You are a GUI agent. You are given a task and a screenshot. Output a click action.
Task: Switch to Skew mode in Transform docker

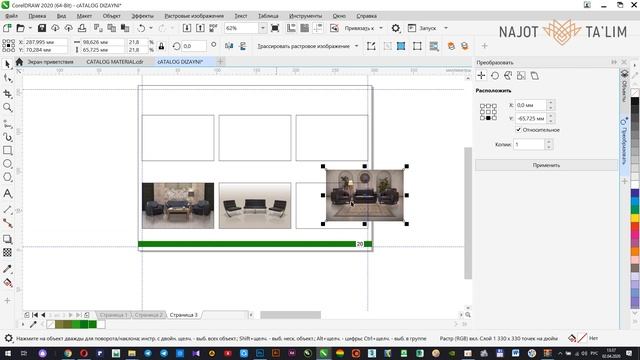(x=534, y=76)
